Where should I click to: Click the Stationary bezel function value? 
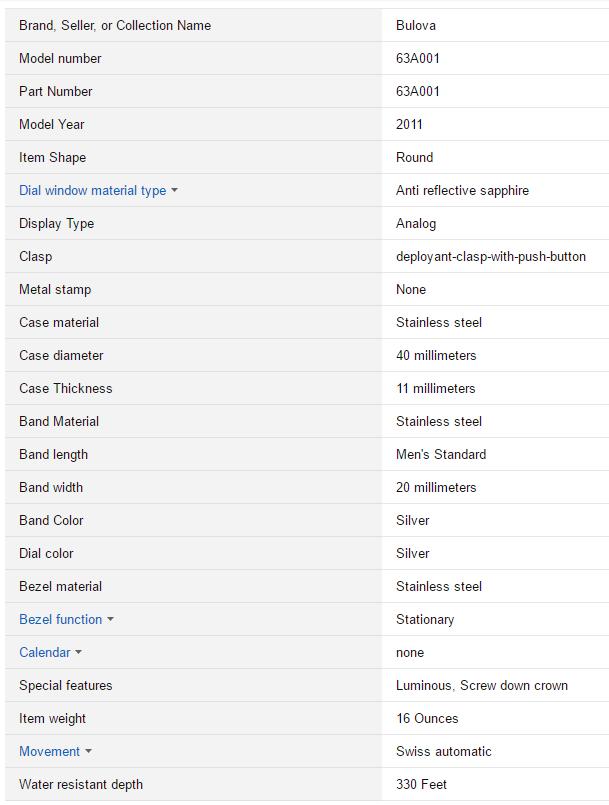coord(425,619)
